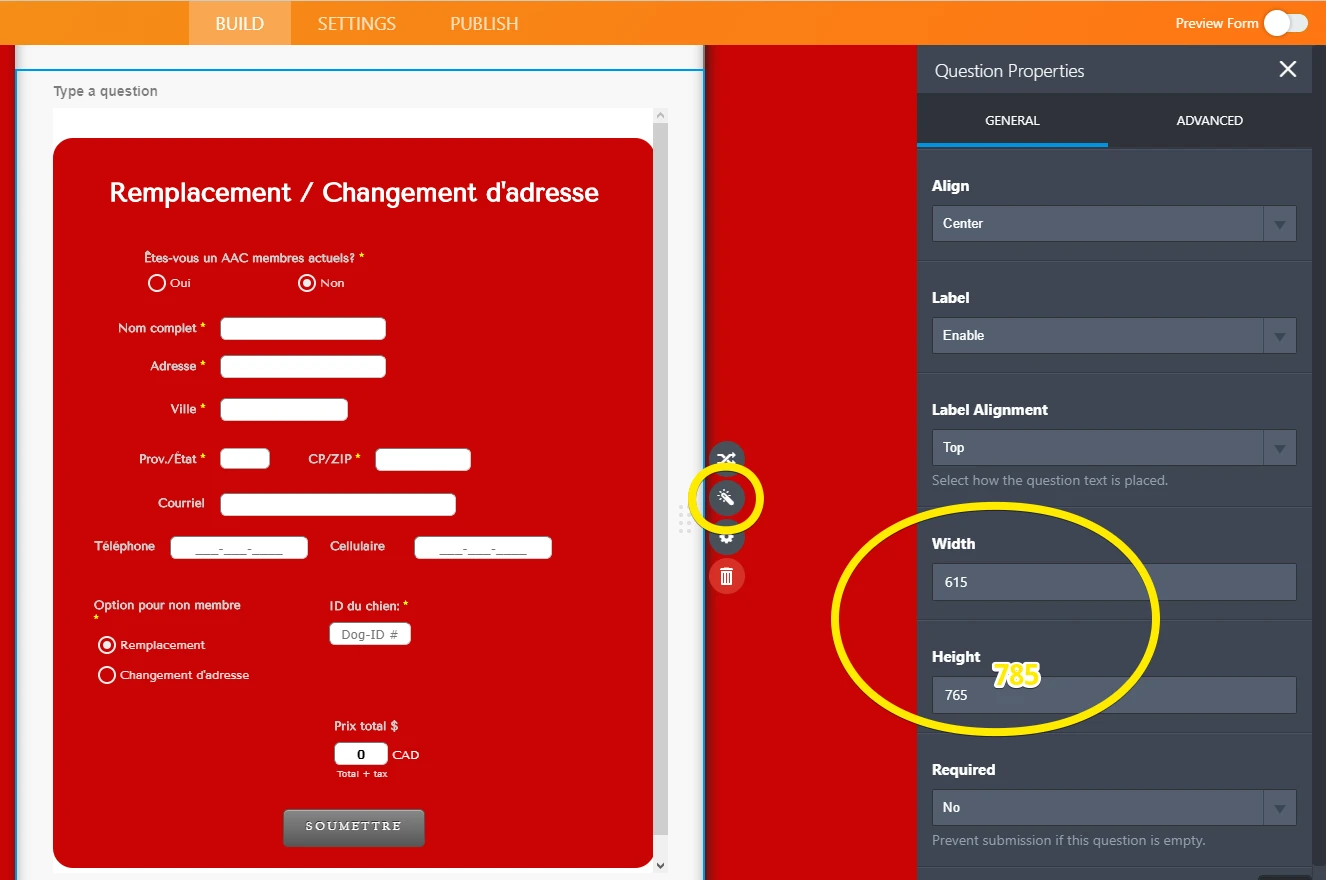Select the Changement d'adresse radio option
The image size is (1326, 880).
pyautogui.click(x=107, y=675)
